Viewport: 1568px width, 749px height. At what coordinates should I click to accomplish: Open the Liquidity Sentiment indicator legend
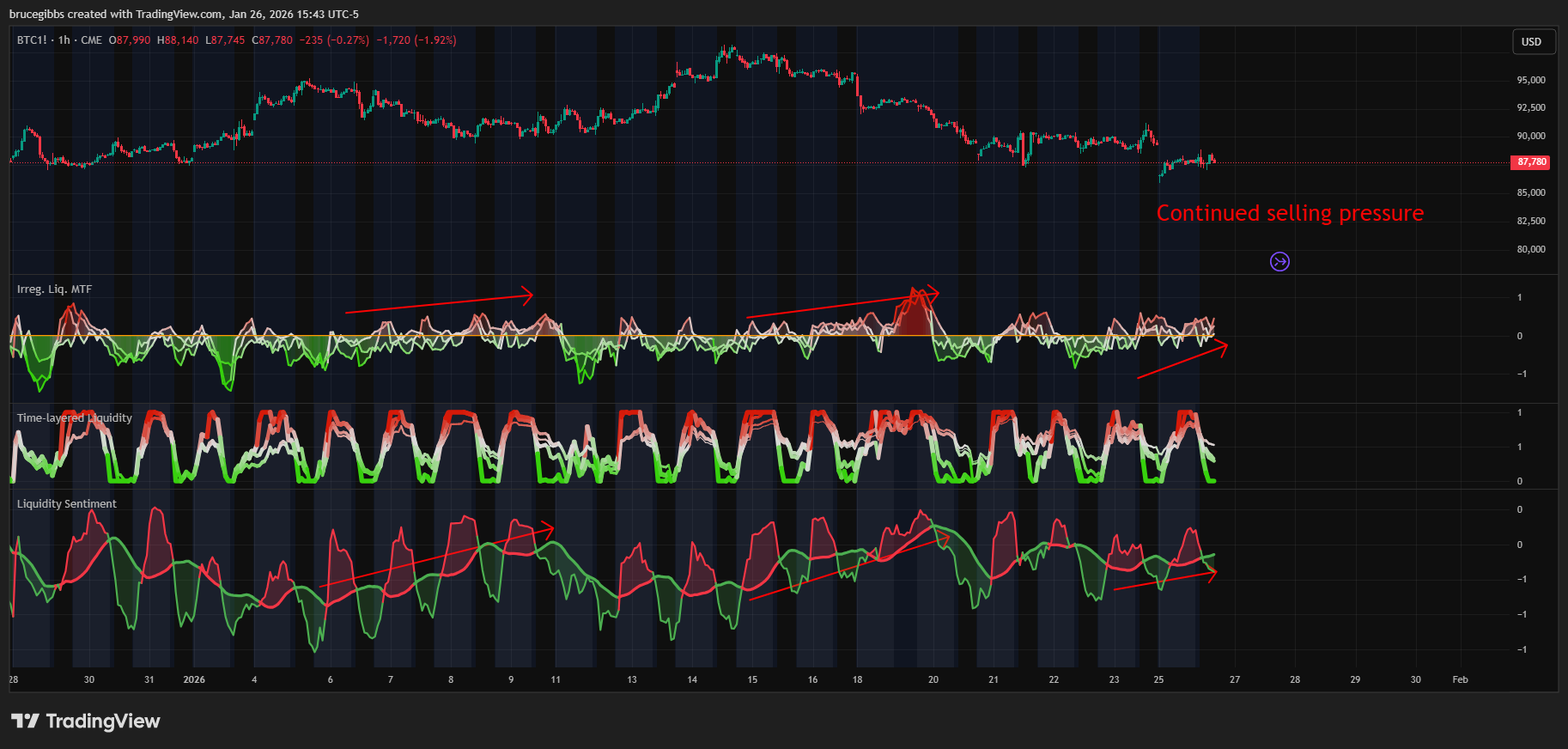[67, 504]
